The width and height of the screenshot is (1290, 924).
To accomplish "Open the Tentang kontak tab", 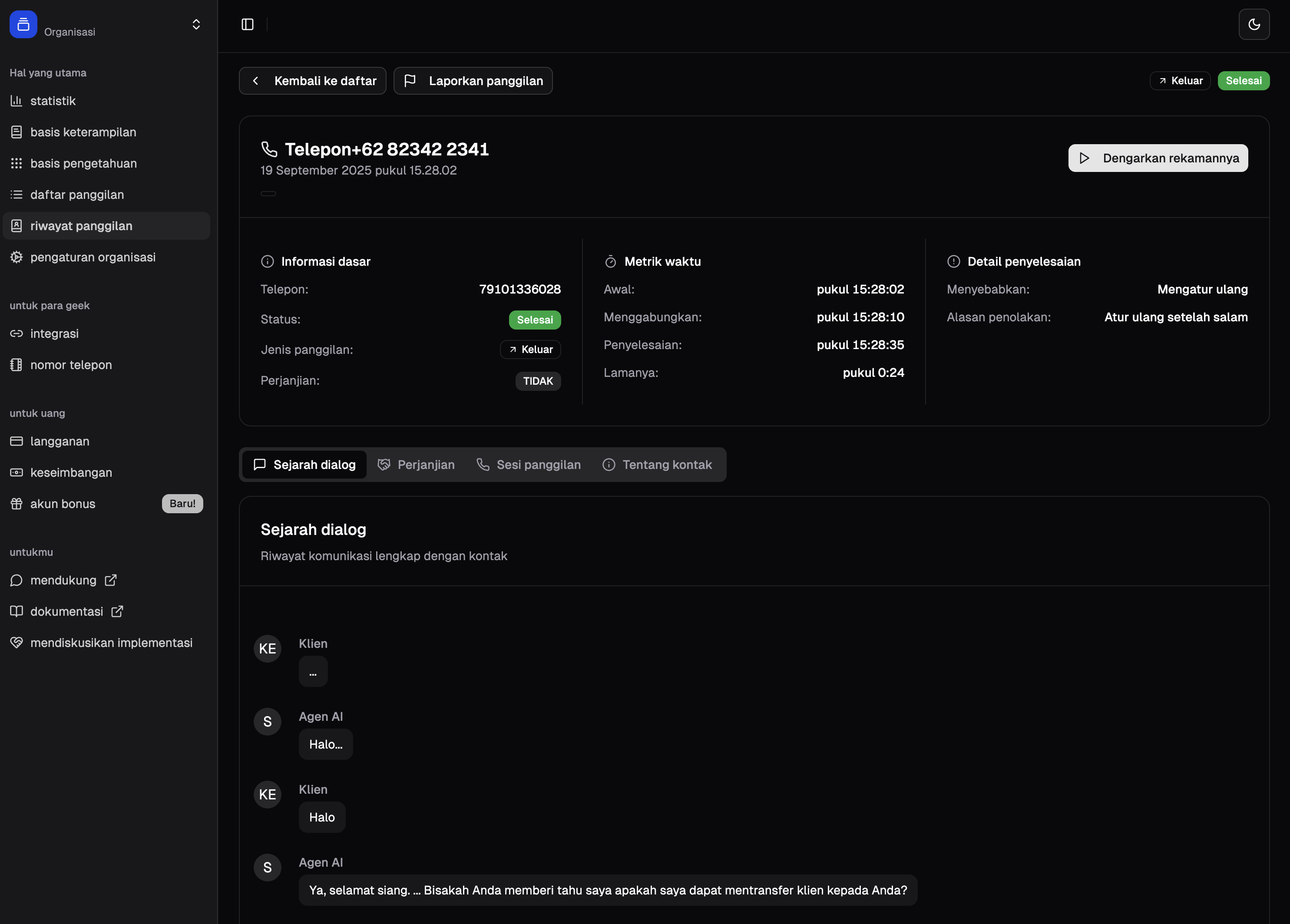I will (657, 465).
